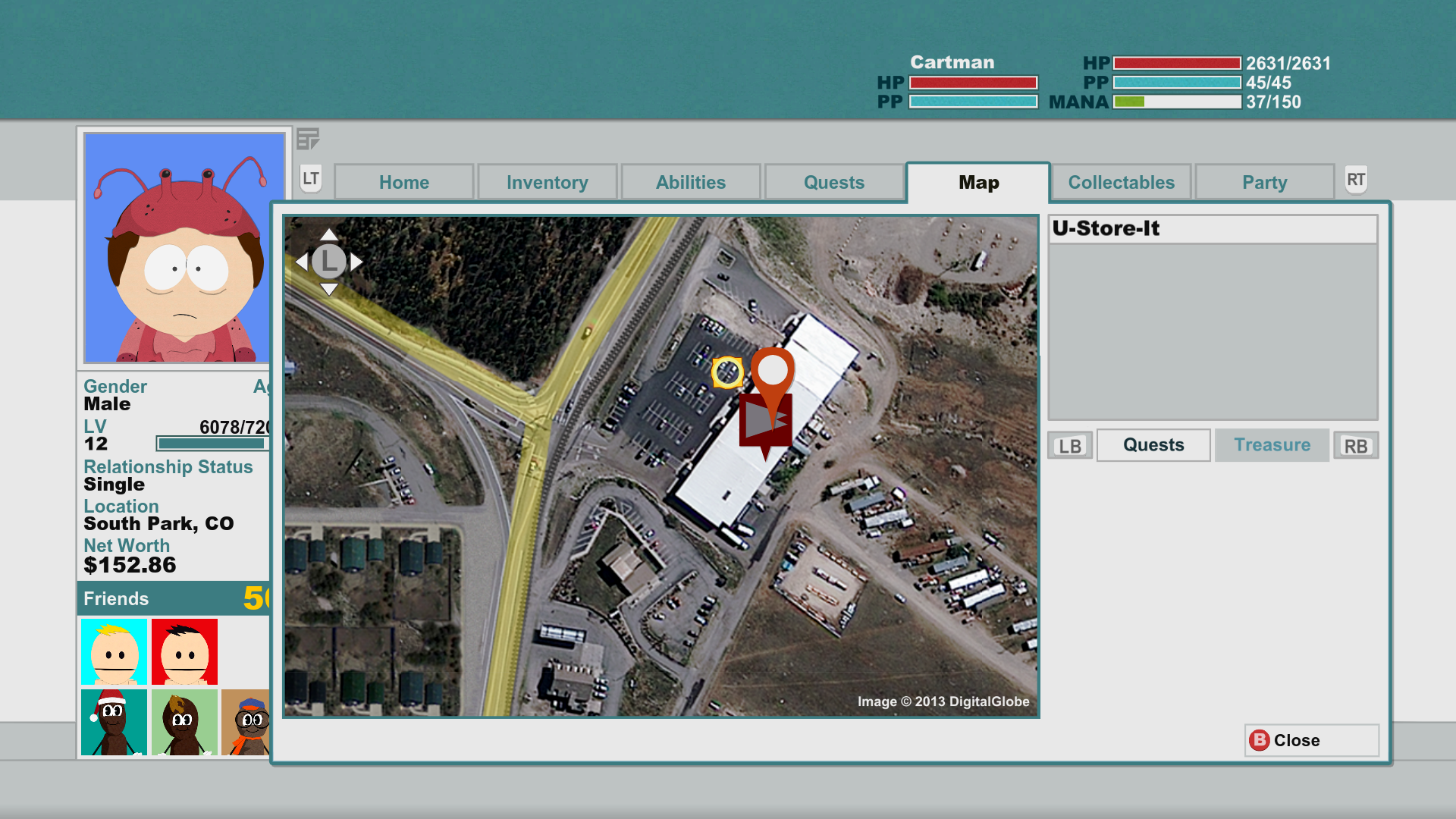Pan the map right with the arrow
This screenshot has width=1456, height=819.
pyautogui.click(x=356, y=262)
